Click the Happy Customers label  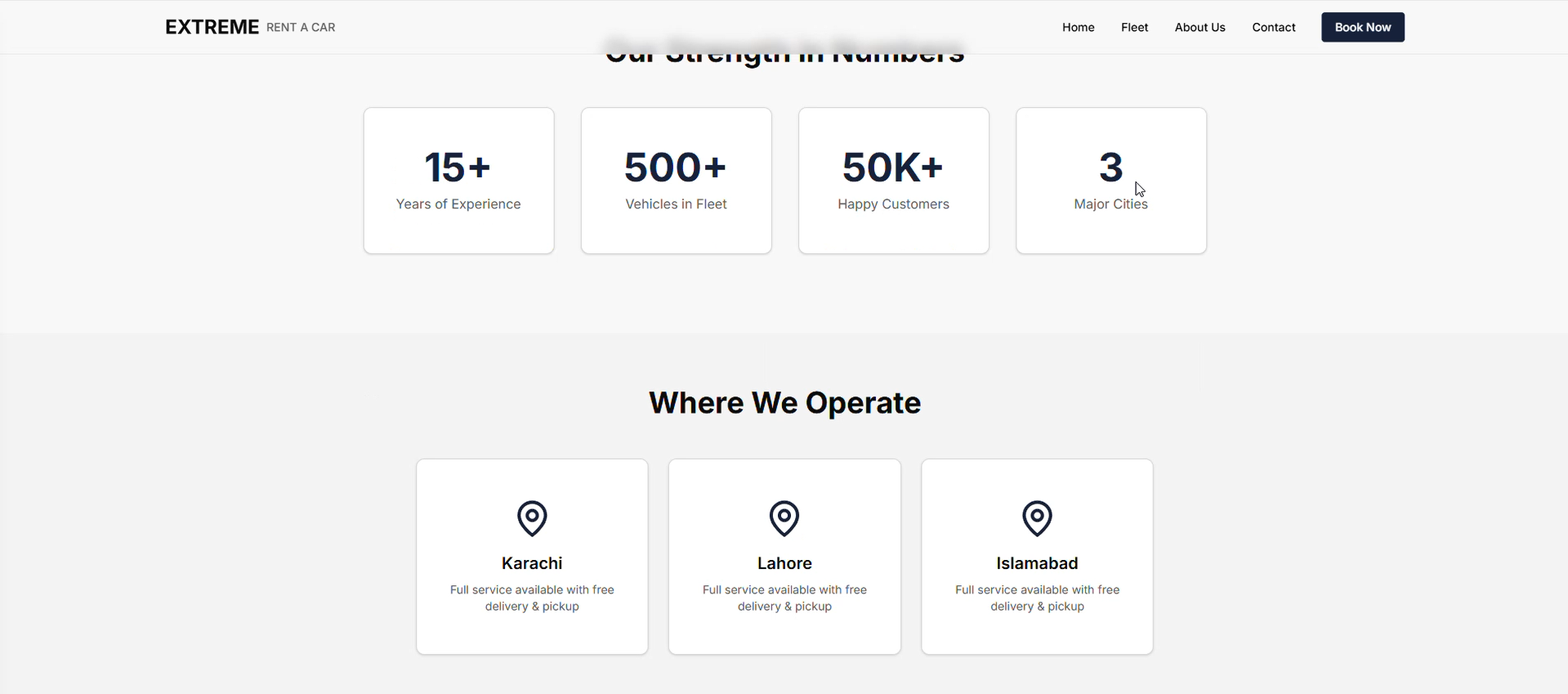[x=893, y=204]
